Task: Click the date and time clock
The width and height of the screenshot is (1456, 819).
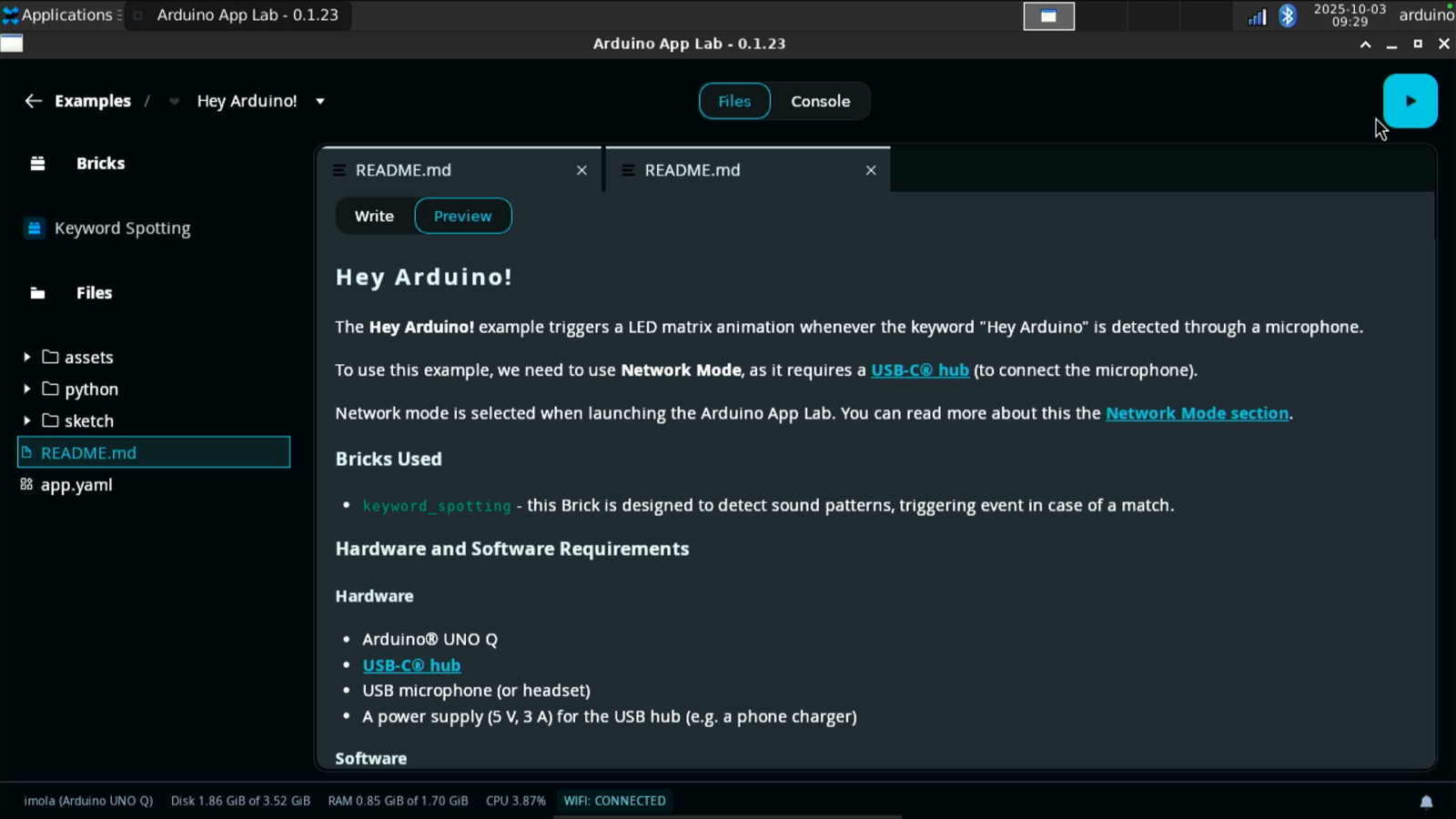Action: point(1350,15)
